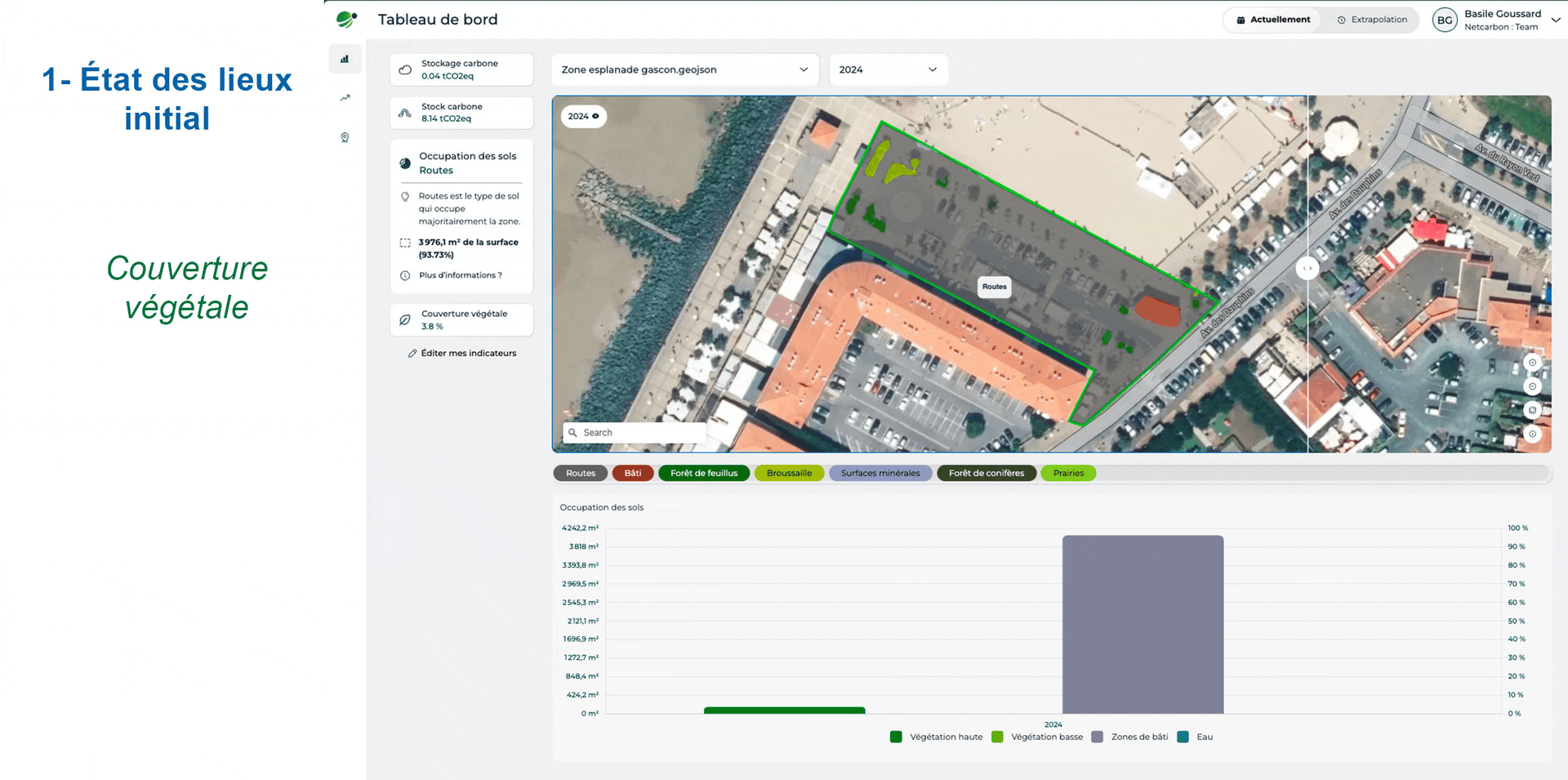Select the Surfaces minérales land-use tab
1568x780 pixels.
[880, 473]
